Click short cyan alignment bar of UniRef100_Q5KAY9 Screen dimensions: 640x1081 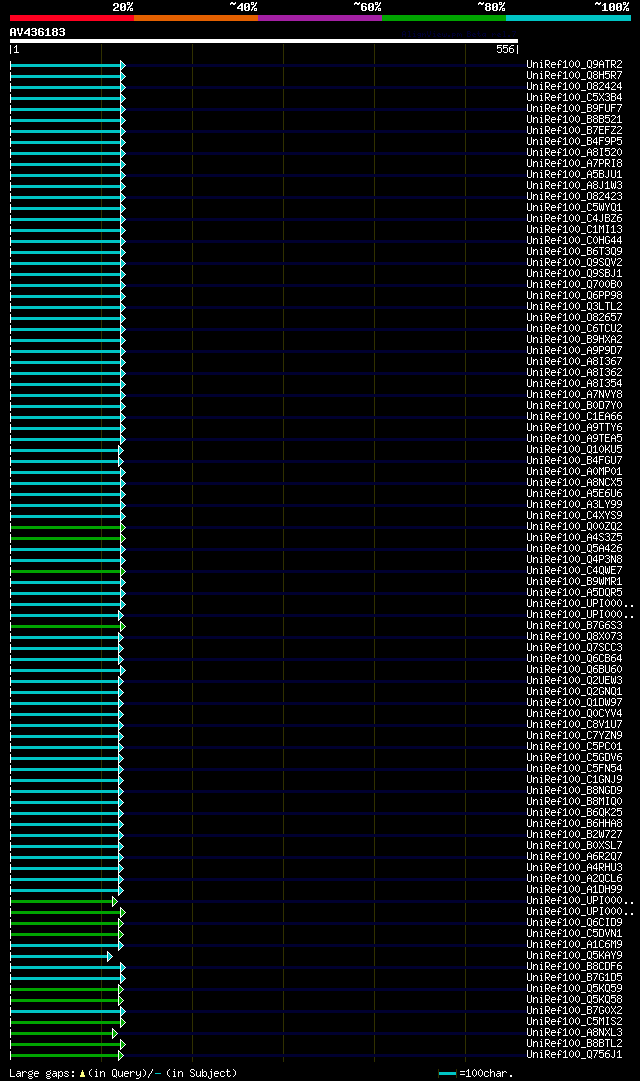61,957
